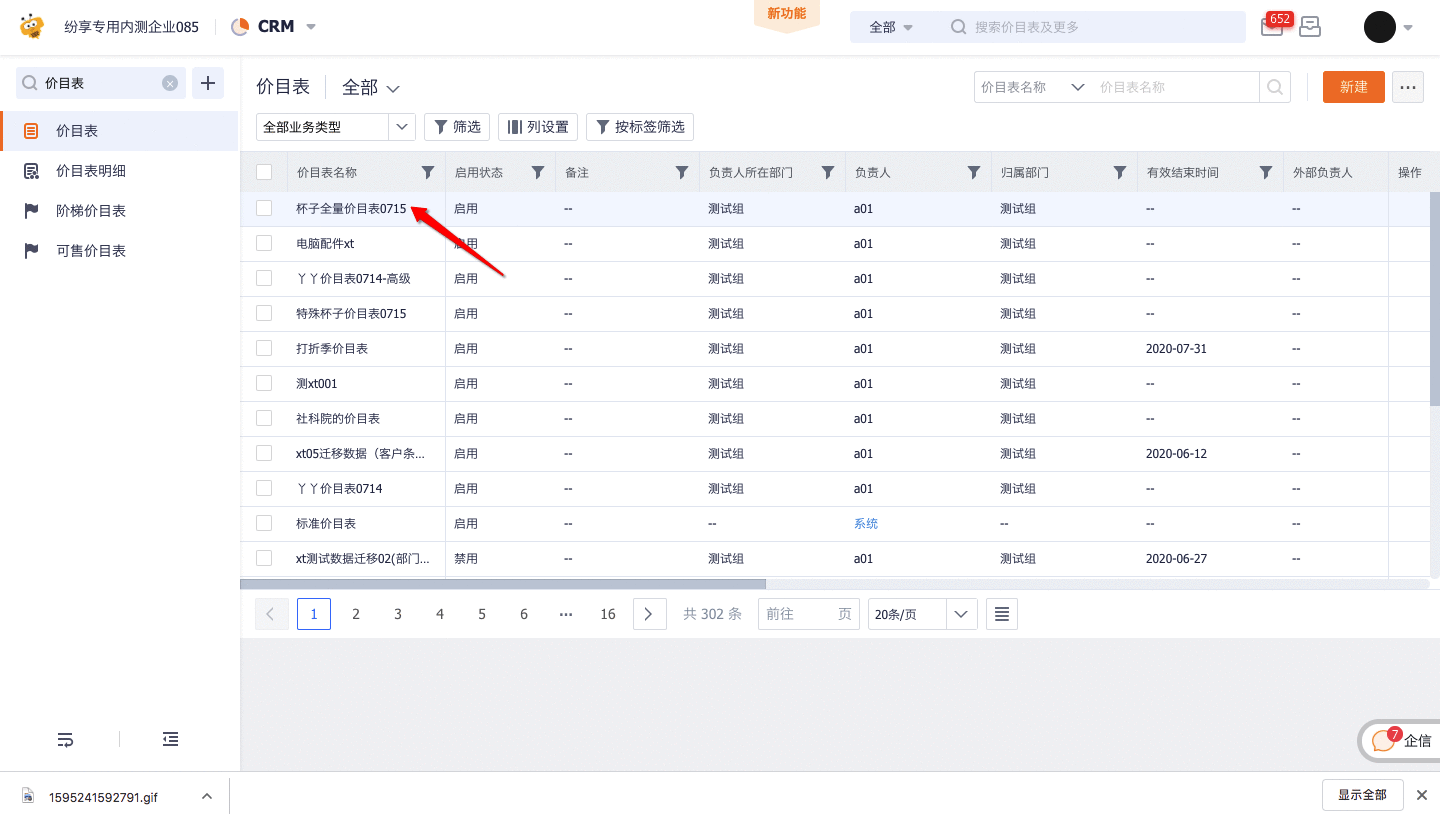The width and height of the screenshot is (1440, 821).
Task: Select checkbox for 电脑配件xt row
Action: pos(264,243)
